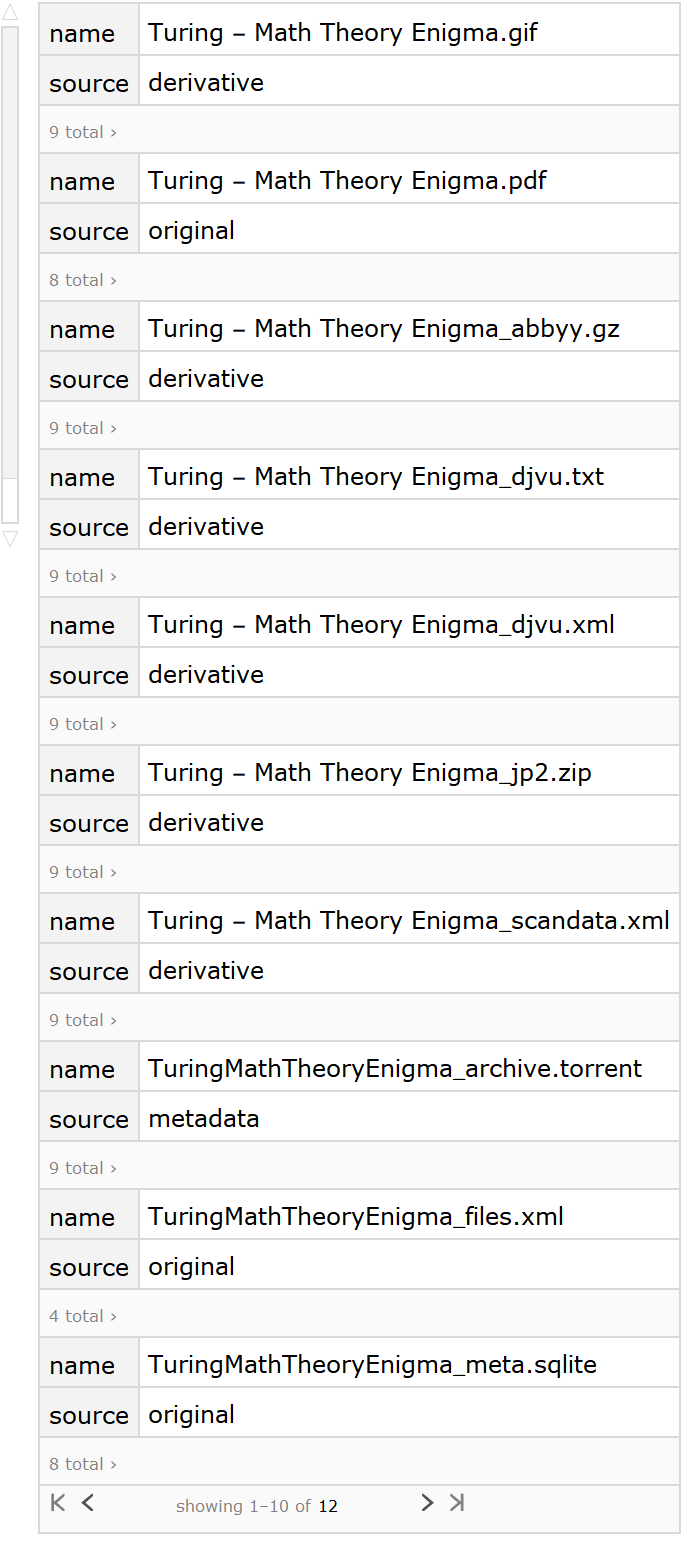Expand '9 total' under Enigma_jp2.zip entry
Viewport: 682px width, 1564px height.
tap(83, 872)
